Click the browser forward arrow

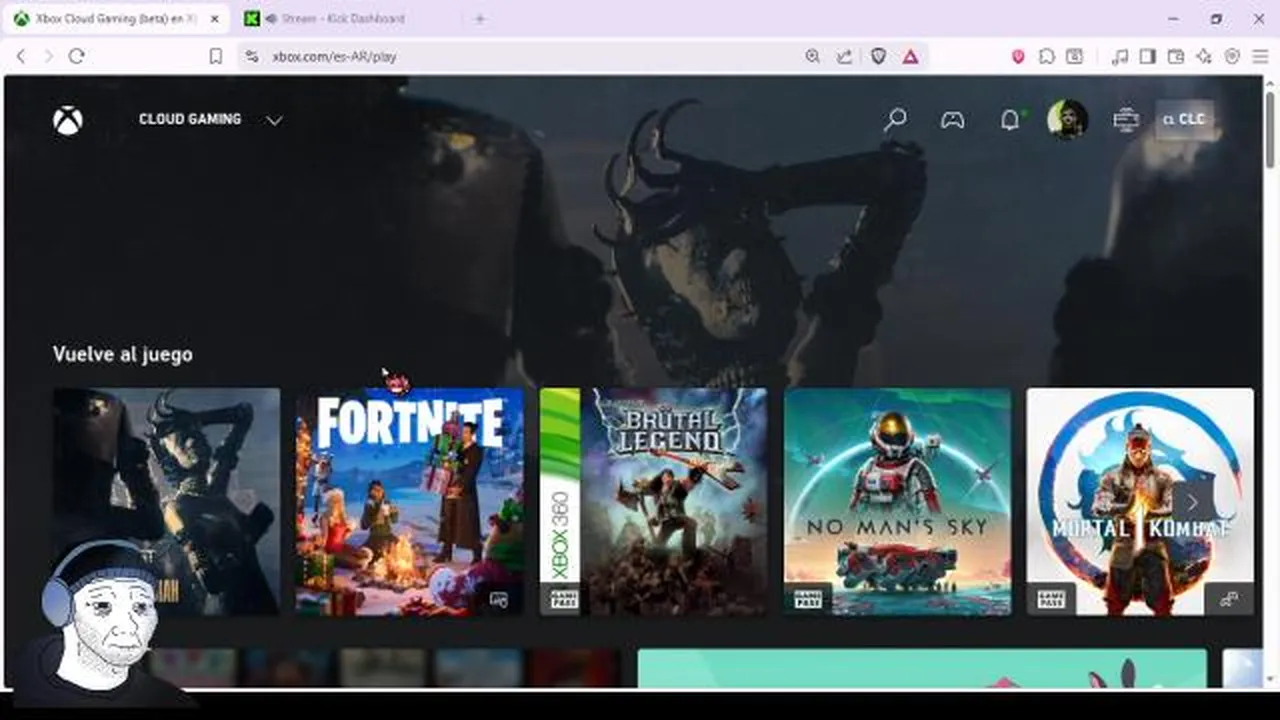point(48,56)
